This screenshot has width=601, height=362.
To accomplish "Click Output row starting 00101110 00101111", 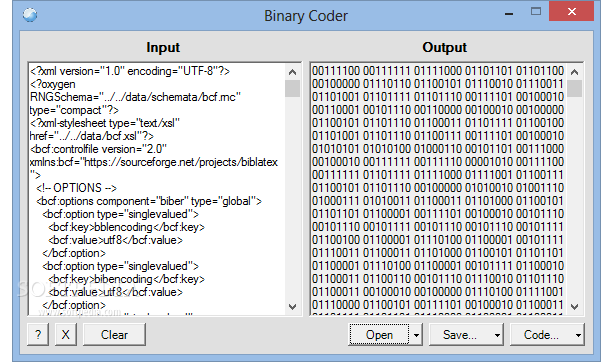I will click(x=438, y=227).
